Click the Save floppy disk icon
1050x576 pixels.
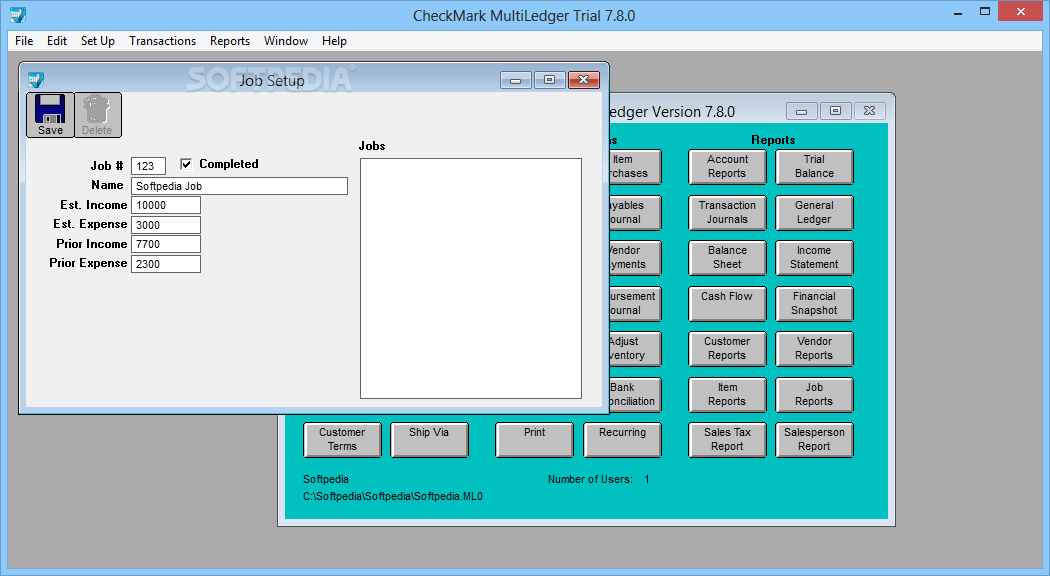[x=50, y=115]
